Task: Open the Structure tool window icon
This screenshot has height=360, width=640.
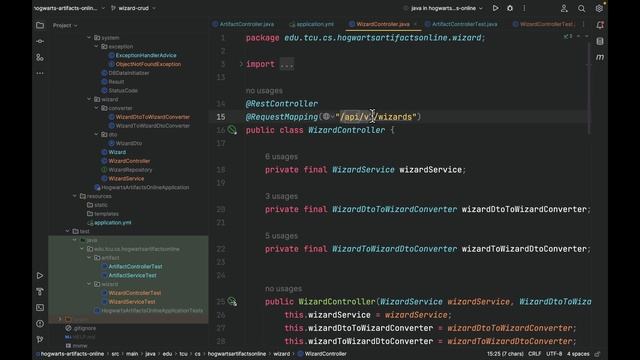Action: 40,58
